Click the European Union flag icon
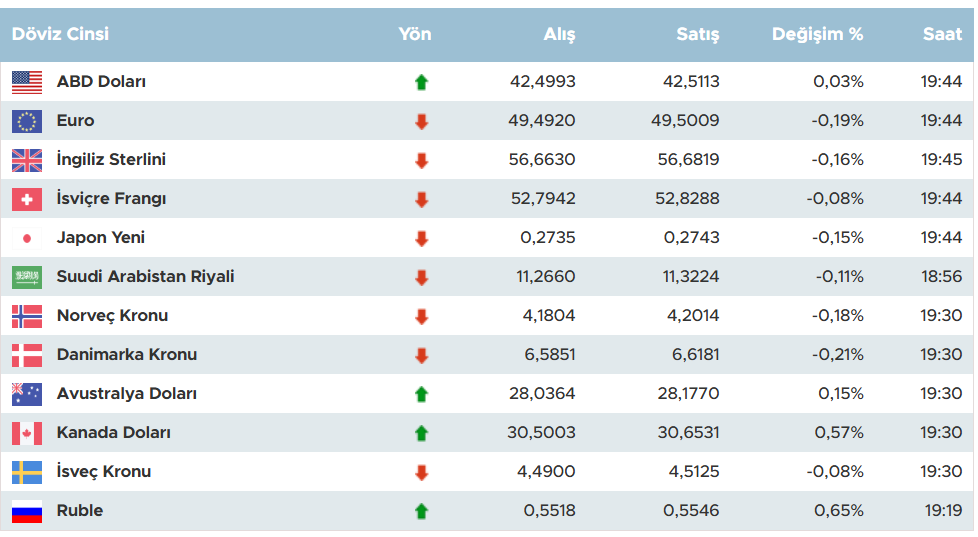This screenshot has height=537, width=978. [27, 121]
